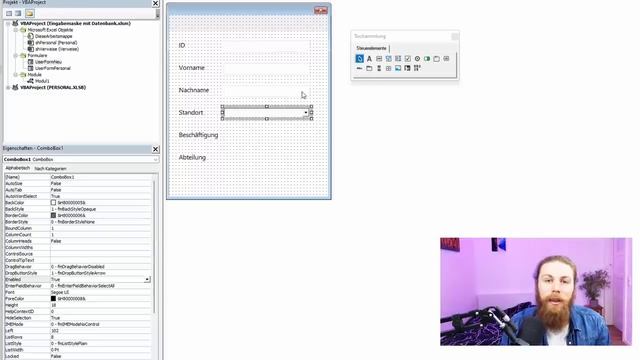Image resolution: width=640 pixels, height=360 pixels.
Task: Choose the Image control in toolbox
Action: [x=398, y=68]
